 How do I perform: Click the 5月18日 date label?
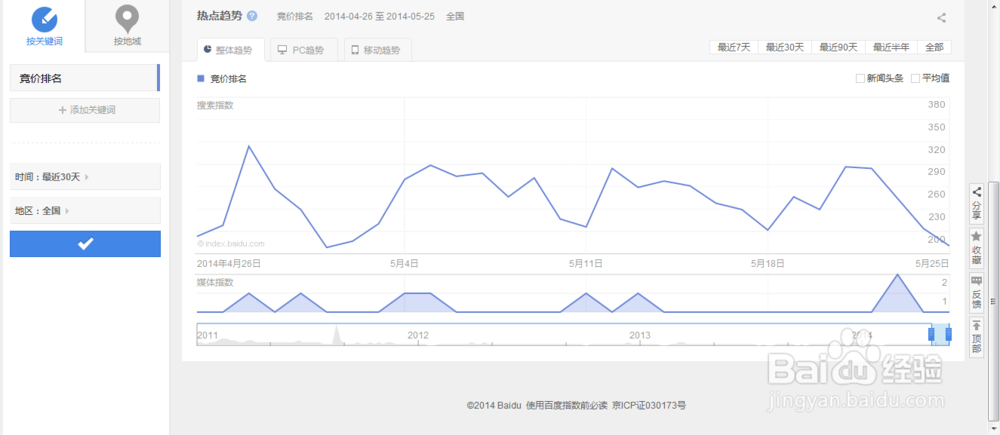pos(767,263)
